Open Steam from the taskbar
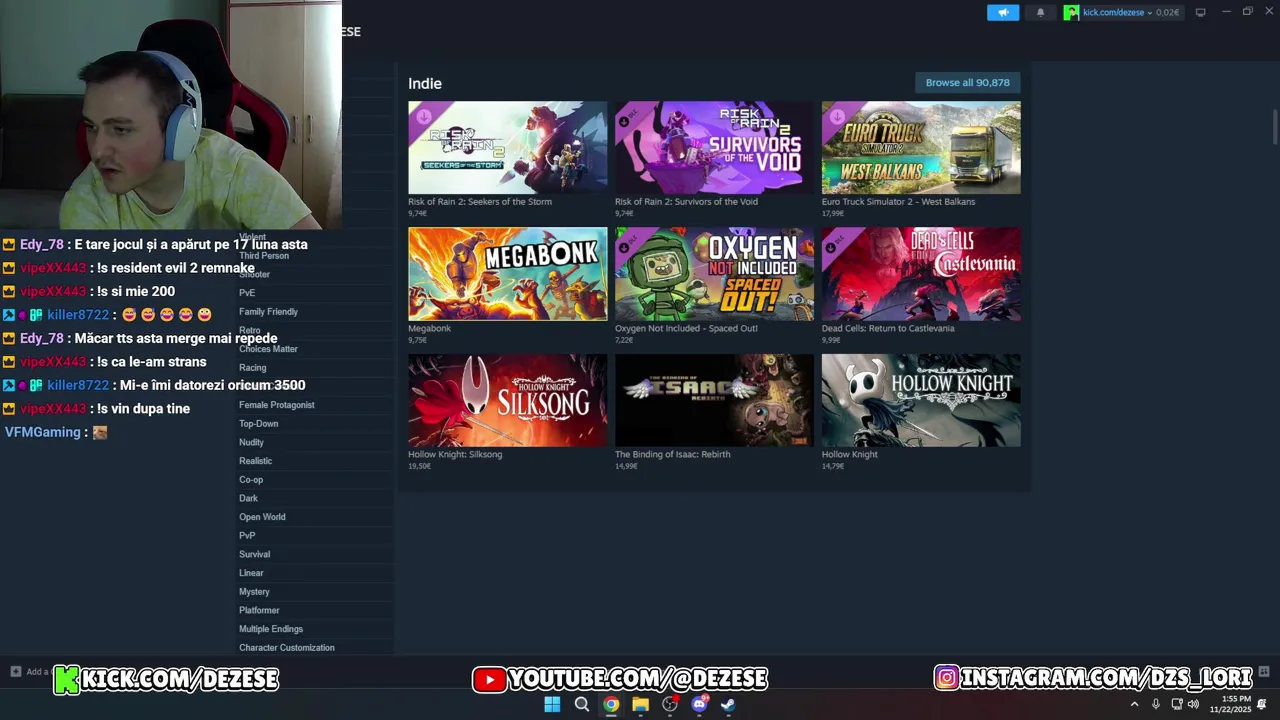Screen dimensions: 1280x720 729,704
